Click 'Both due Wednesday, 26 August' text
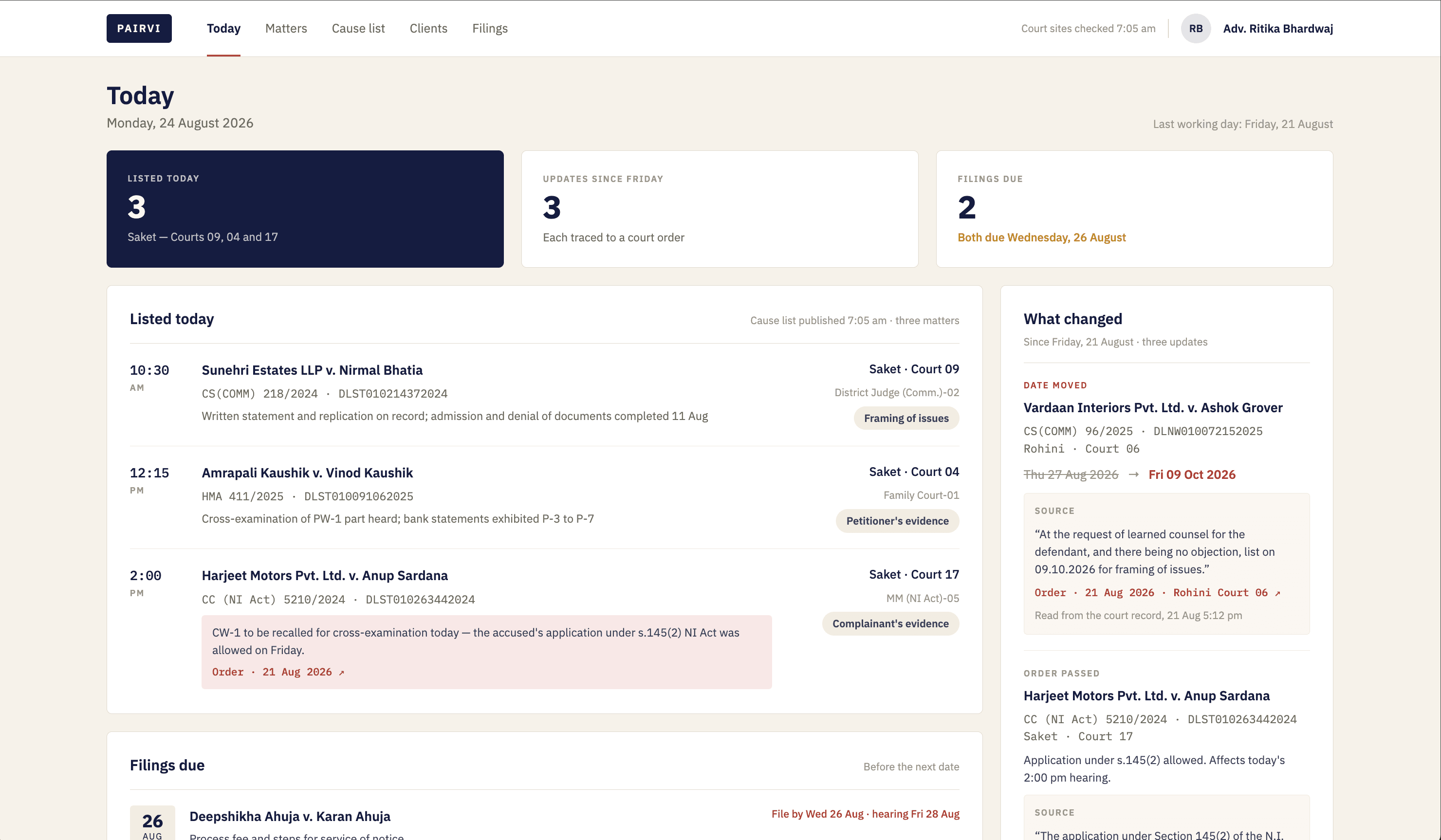The height and width of the screenshot is (840, 1441). pos(1041,237)
